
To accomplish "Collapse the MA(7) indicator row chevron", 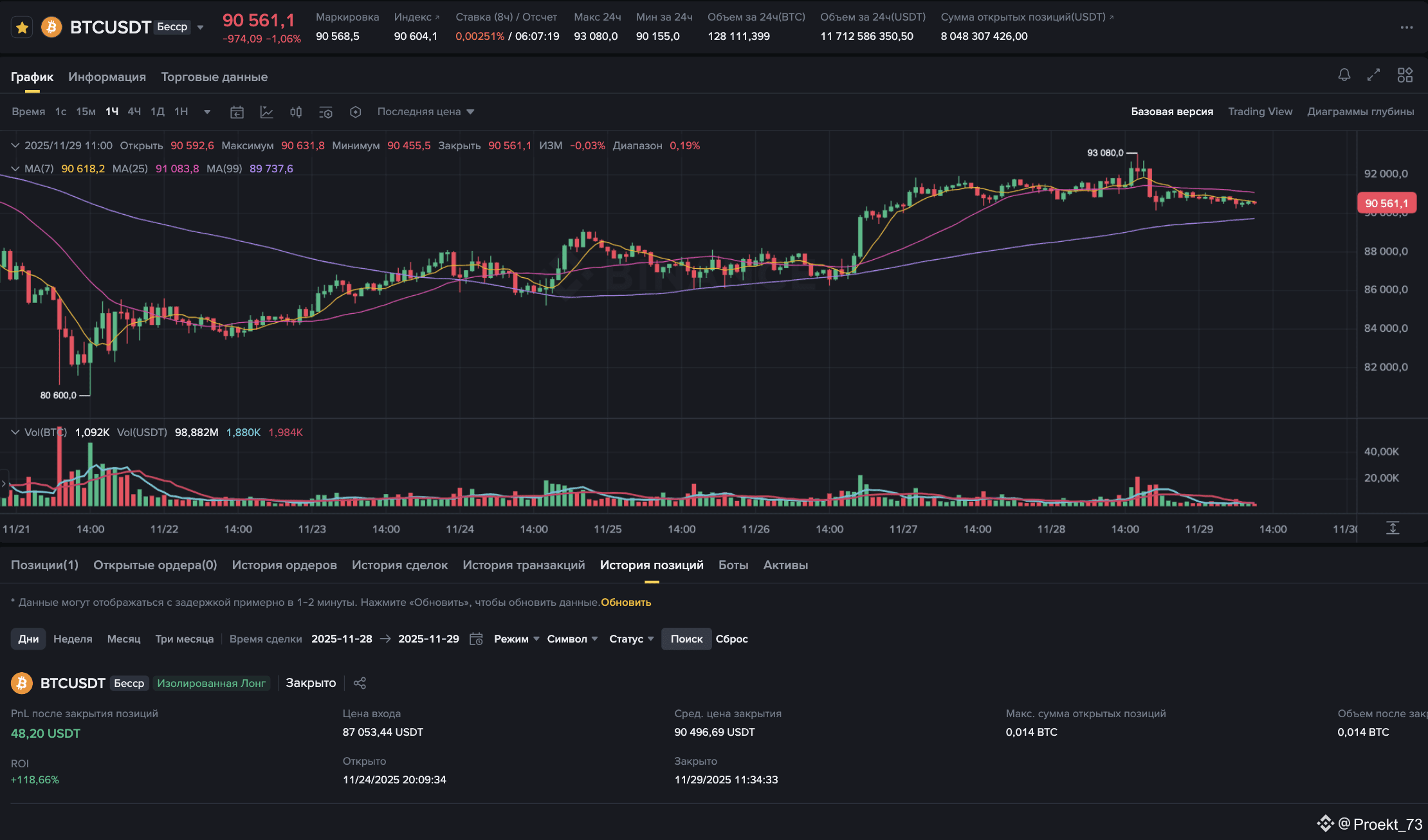I will coord(15,169).
